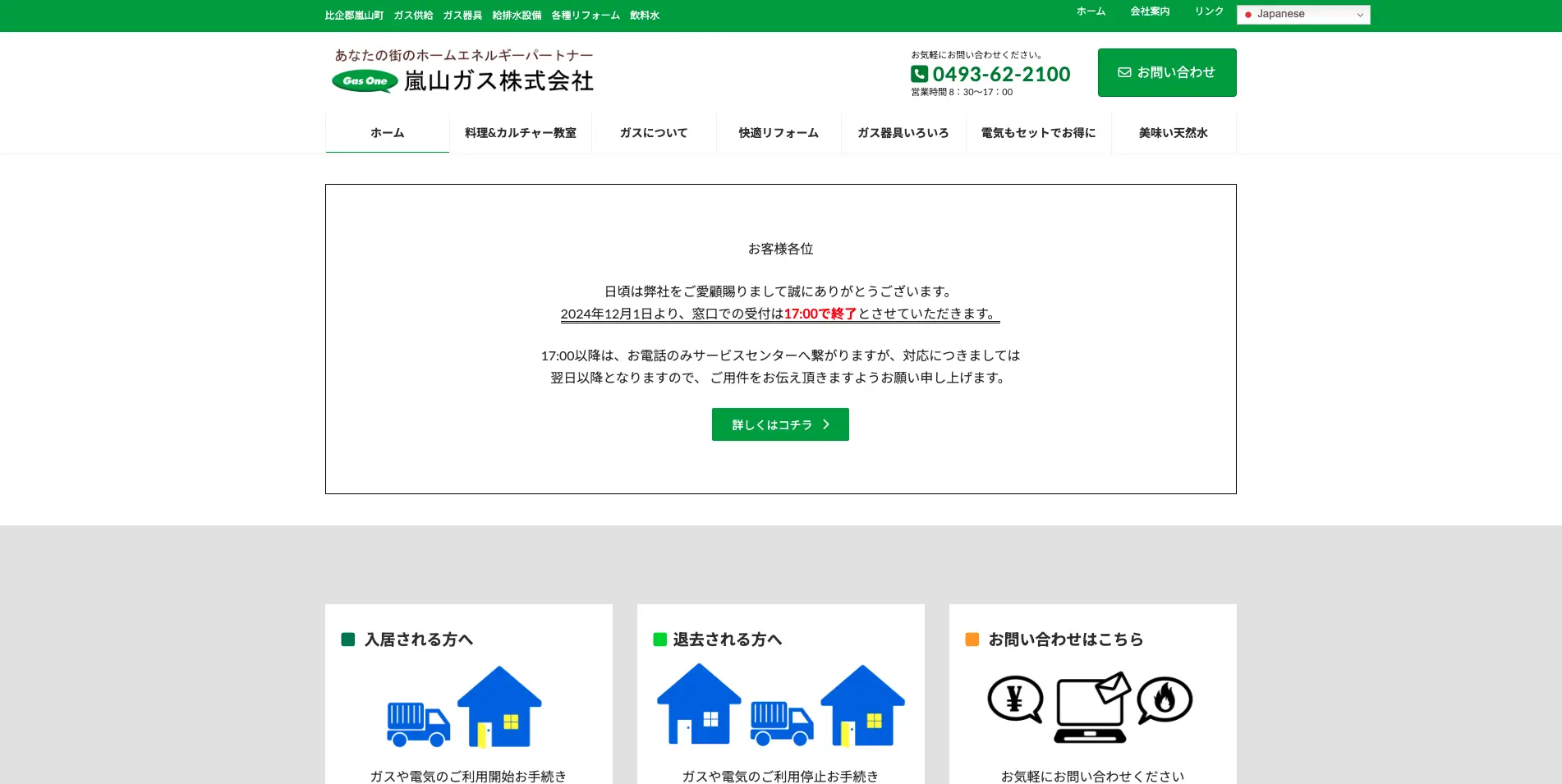The height and width of the screenshot is (784, 1562).
Task: Open the Japanese language dropdown
Action: click(1303, 14)
